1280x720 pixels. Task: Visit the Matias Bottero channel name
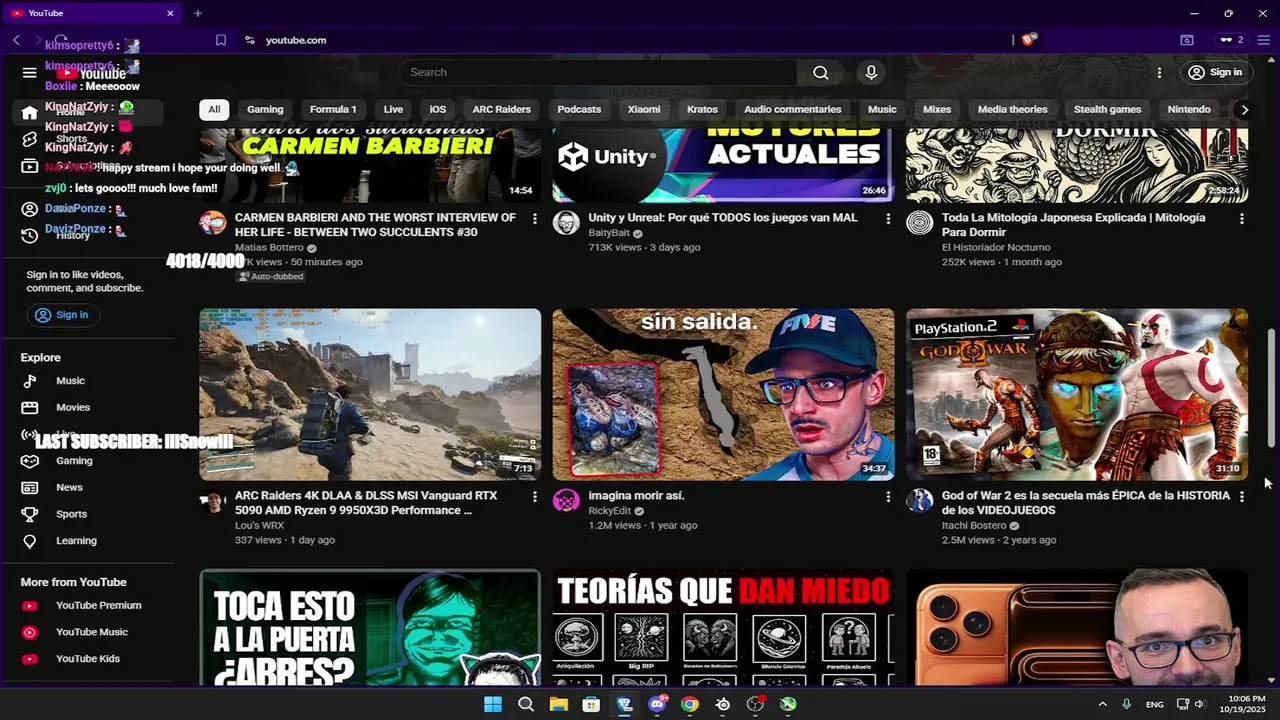tap(269, 247)
